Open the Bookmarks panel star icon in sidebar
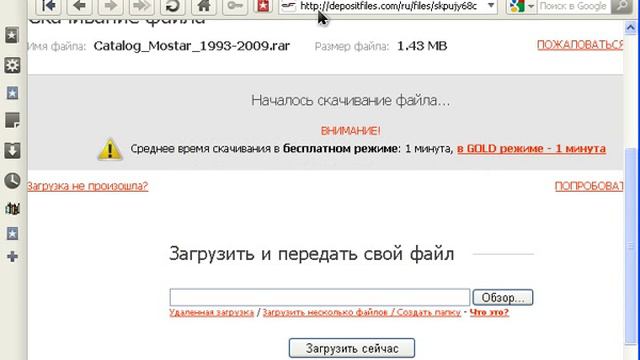Screen dimensions: 640x360 (12, 36)
